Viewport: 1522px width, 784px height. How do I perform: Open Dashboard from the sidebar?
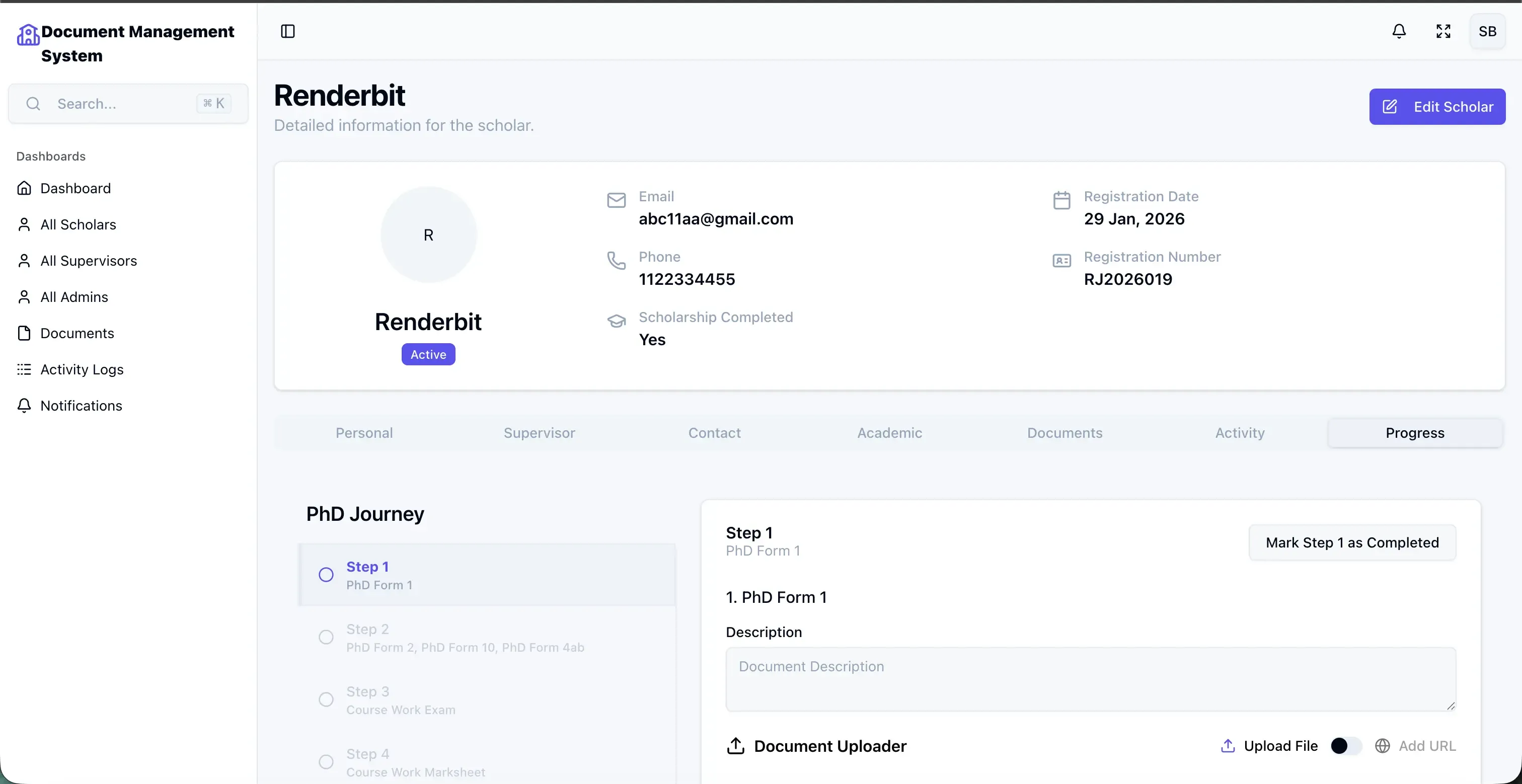(75, 188)
